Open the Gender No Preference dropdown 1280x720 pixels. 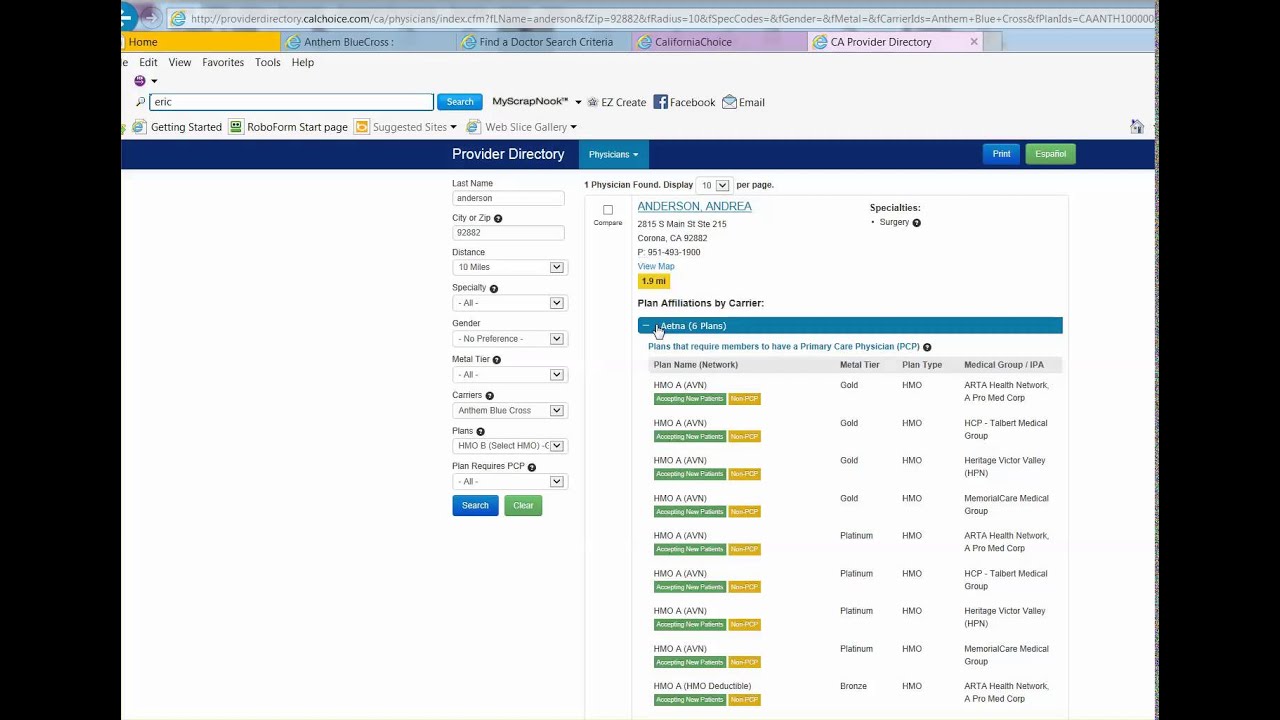click(x=509, y=339)
